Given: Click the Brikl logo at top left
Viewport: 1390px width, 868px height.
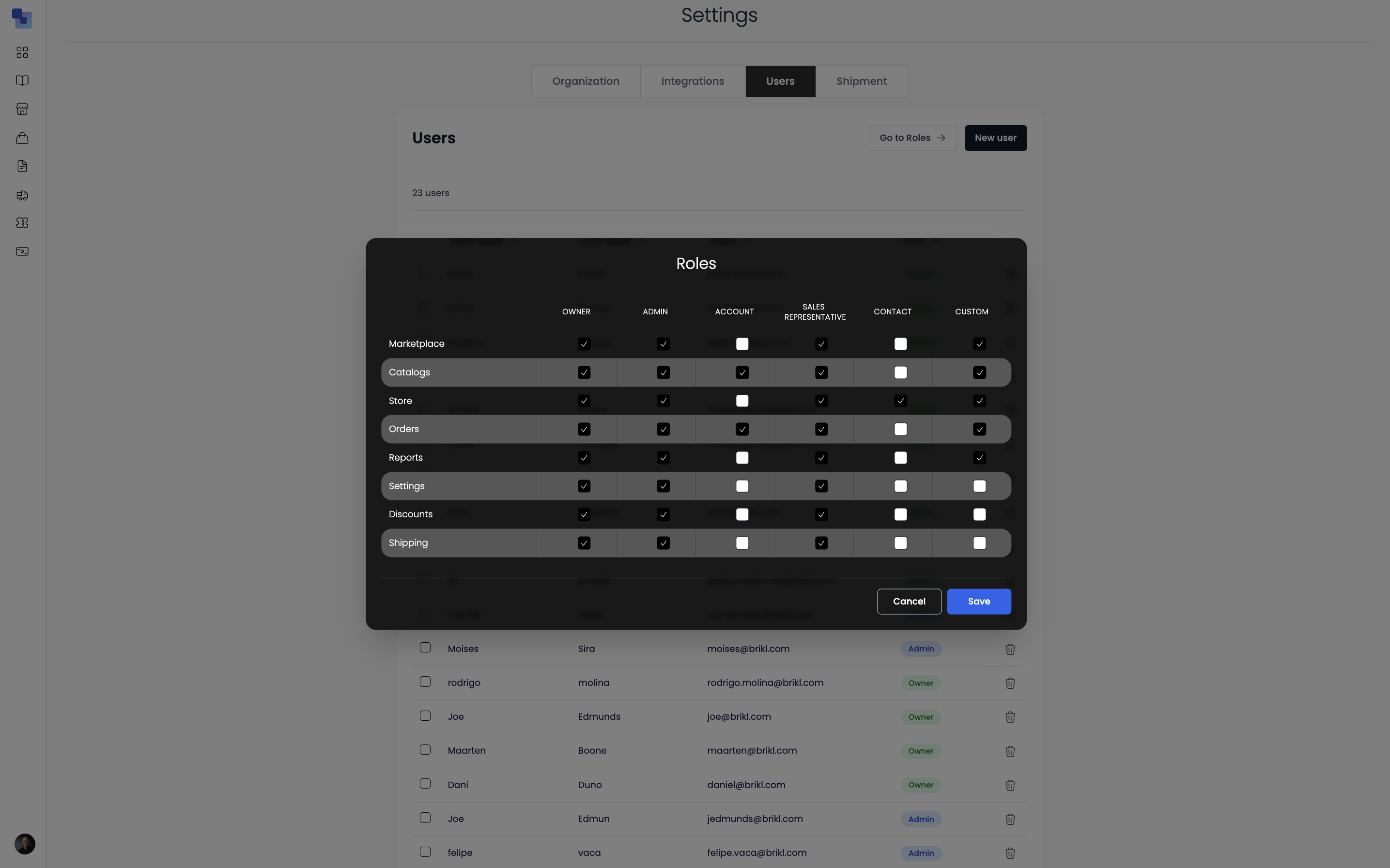Looking at the screenshot, I should point(22,18).
